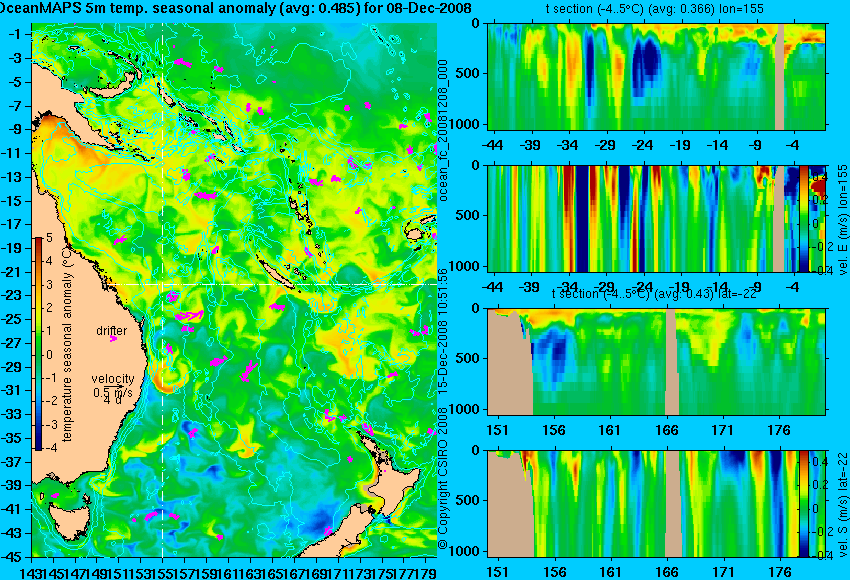The image size is (850, 580).
Task: Click the '-24' tick under the top temperature section
Action: click(x=642, y=145)
